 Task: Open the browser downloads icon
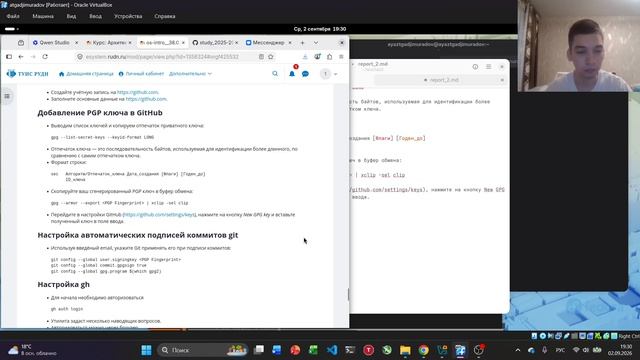pos(305,57)
